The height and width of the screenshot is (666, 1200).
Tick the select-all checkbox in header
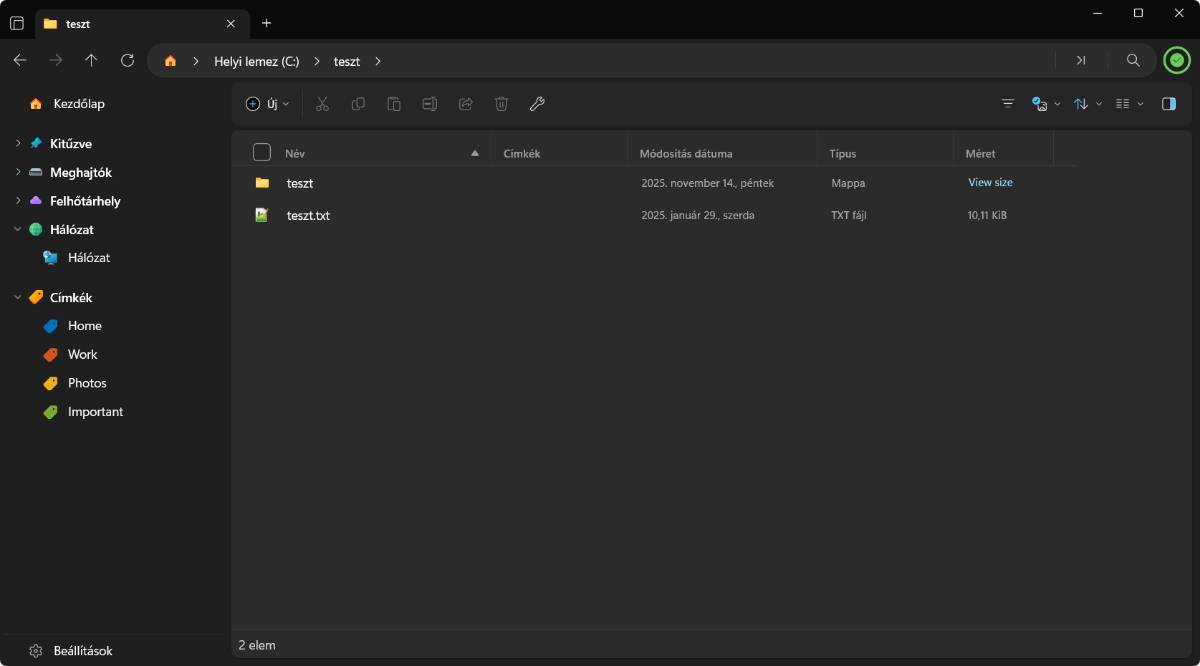point(262,152)
